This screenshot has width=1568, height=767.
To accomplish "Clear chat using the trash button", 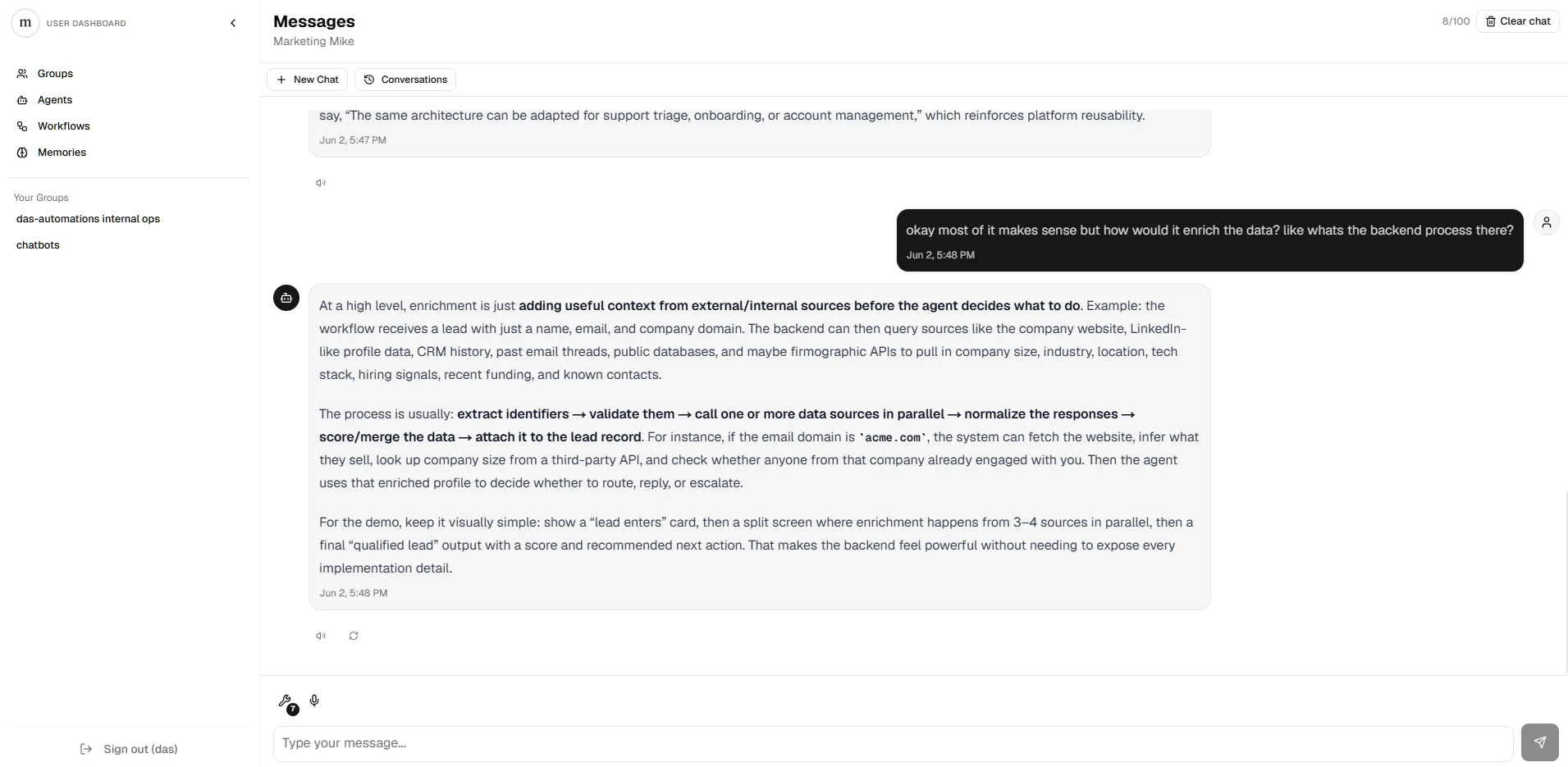I will point(1518,21).
